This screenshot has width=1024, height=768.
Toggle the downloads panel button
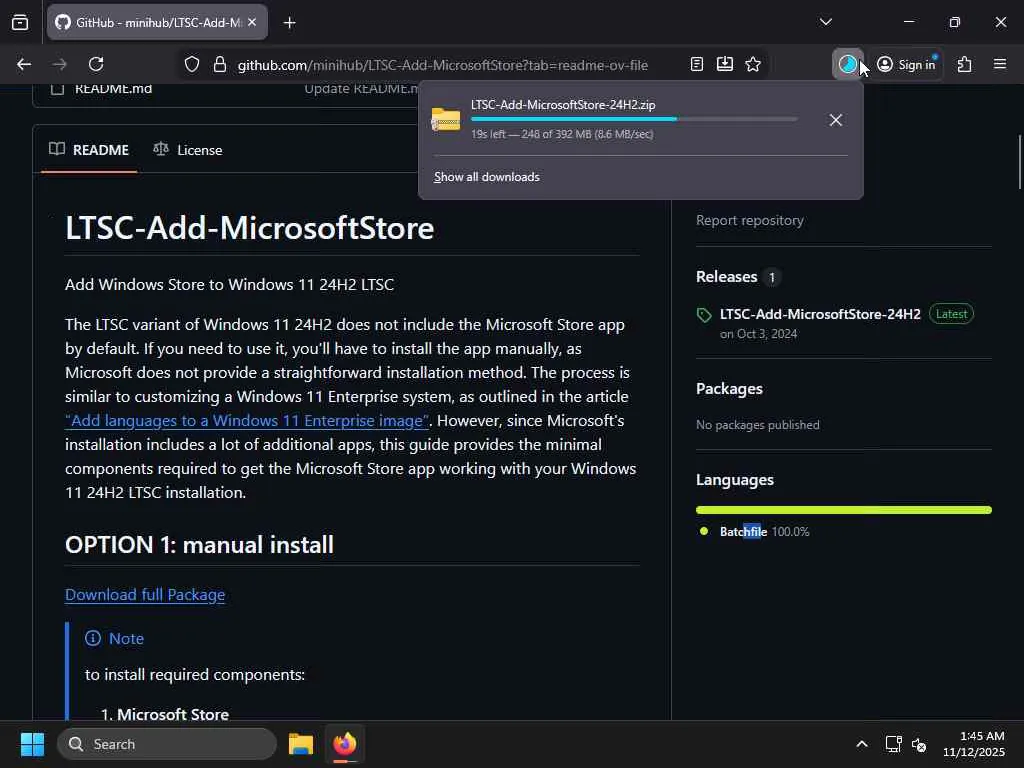tap(848, 64)
